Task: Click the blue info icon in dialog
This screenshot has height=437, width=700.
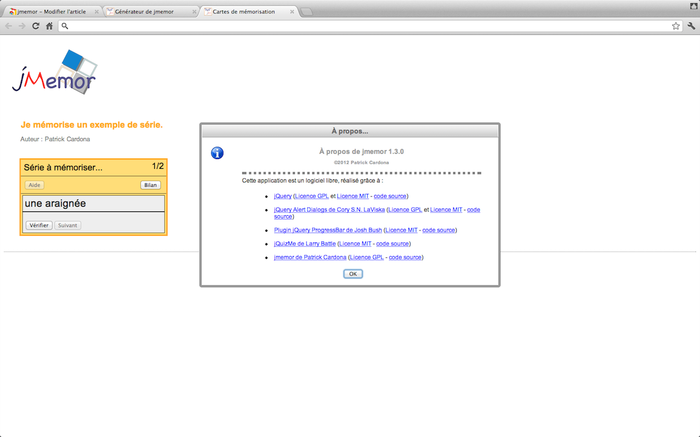Action: pos(217,153)
